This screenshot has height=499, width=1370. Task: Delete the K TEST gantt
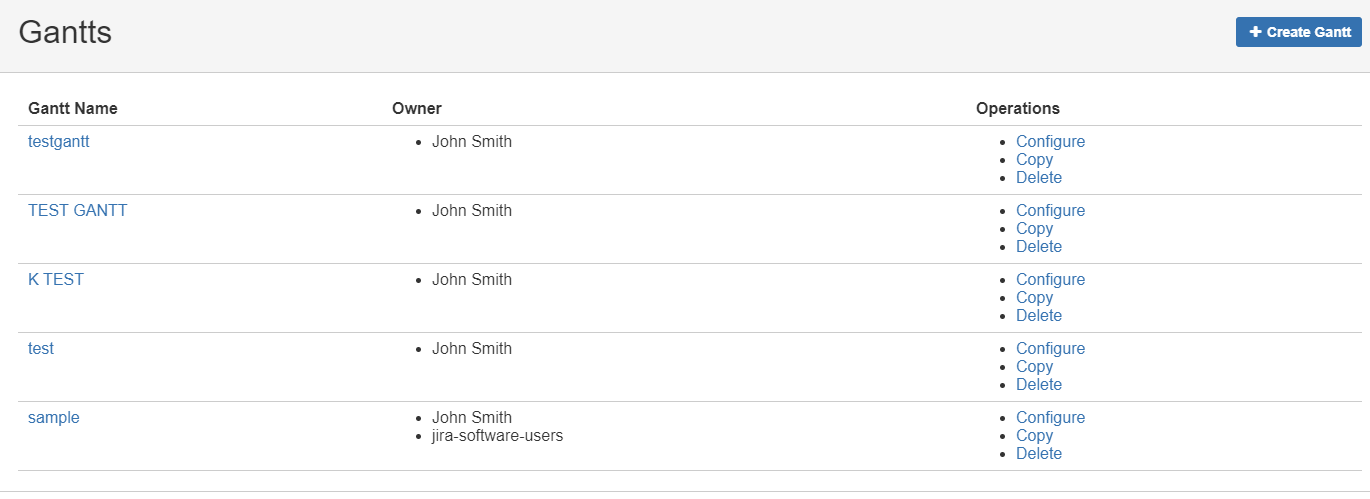click(x=1039, y=316)
